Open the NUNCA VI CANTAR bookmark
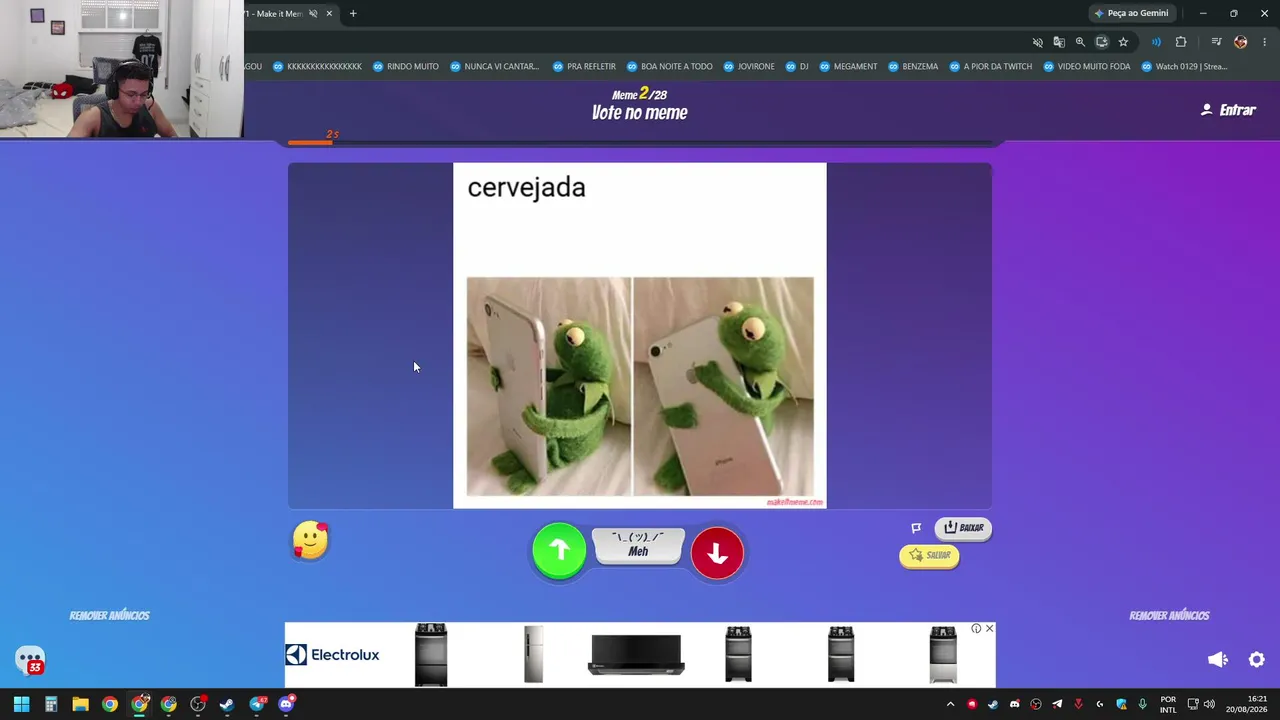Screen dimensions: 1280x720 (x=495, y=67)
